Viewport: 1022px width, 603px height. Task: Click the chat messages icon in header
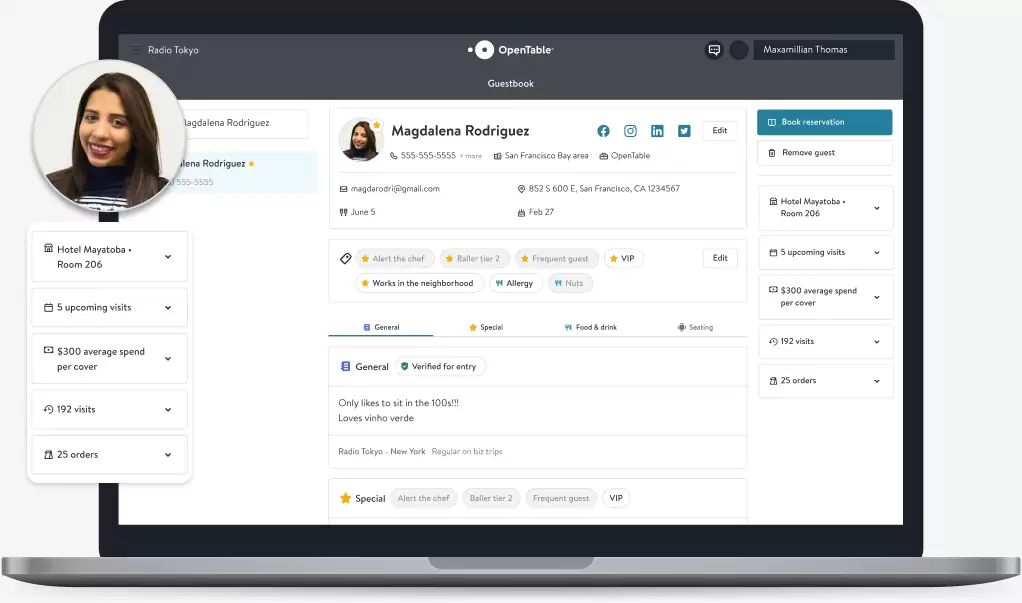[714, 50]
